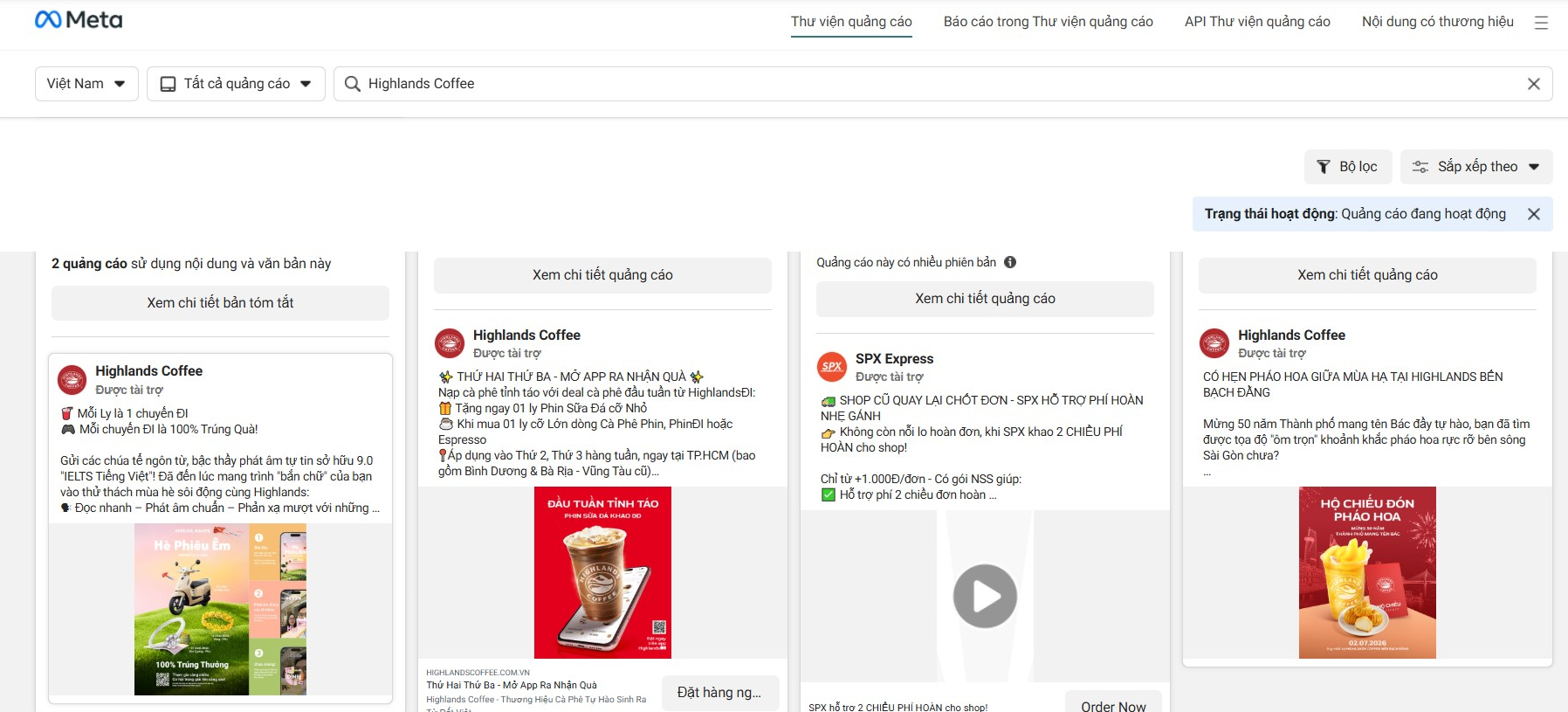Click Highlands Coffee name in Thứ Hai Thứ Ba ad
This screenshot has width=1568, height=712.
click(x=526, y=335)
